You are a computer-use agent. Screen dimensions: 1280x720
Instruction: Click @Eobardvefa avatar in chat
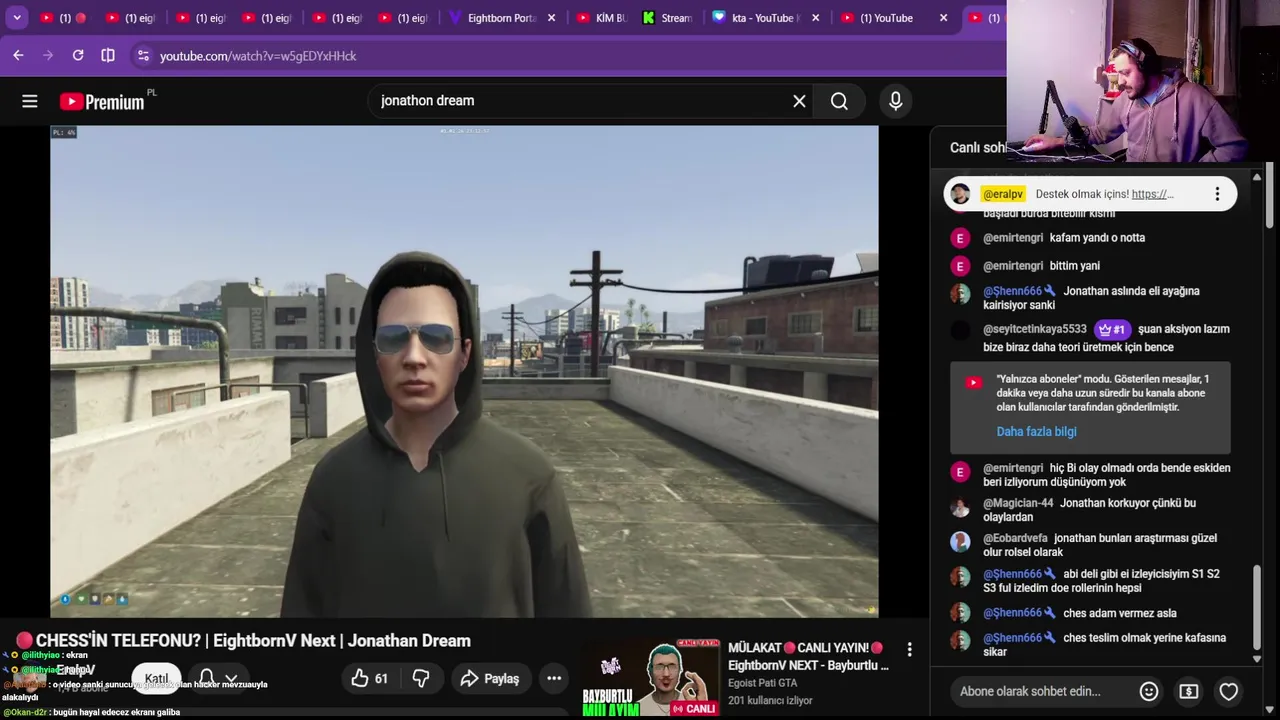coord(960,542)
